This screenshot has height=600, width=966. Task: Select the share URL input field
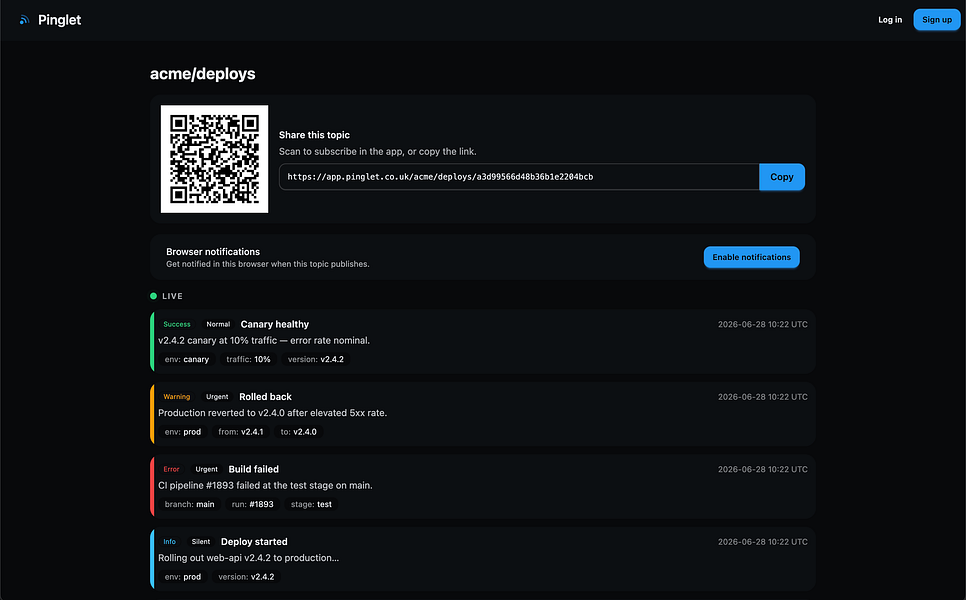click(519, 177)
